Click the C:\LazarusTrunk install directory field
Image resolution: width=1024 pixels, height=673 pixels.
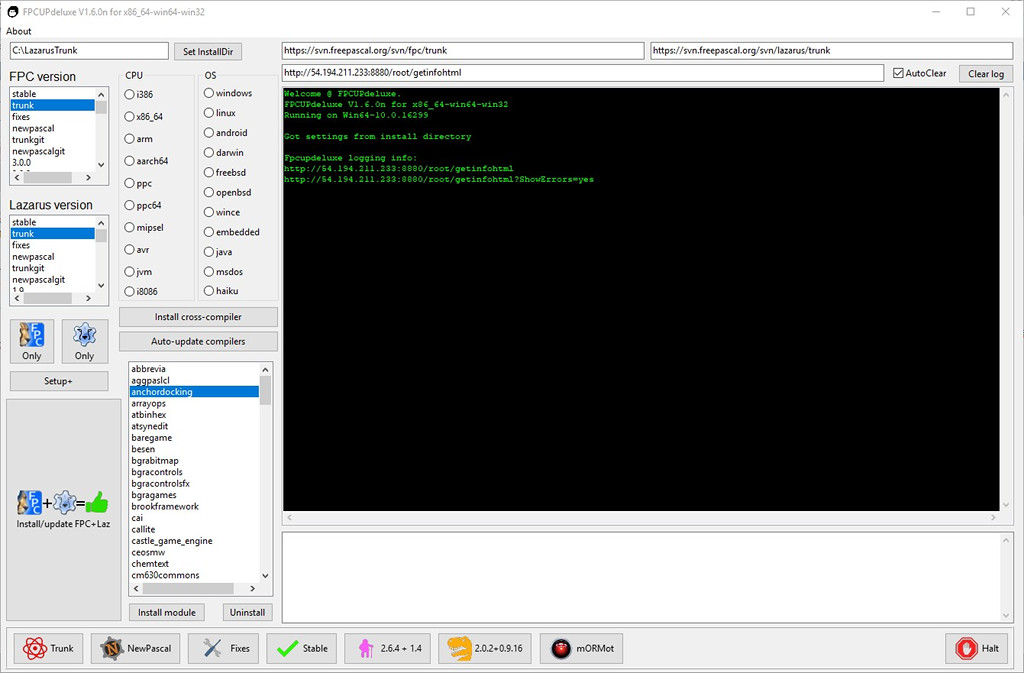(89, 50)
